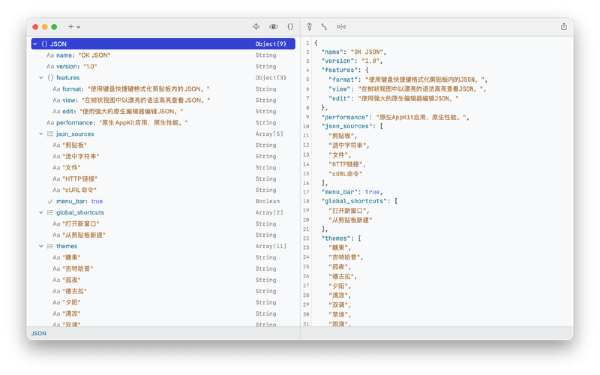Select the "文件" row in json_sources

163,168
